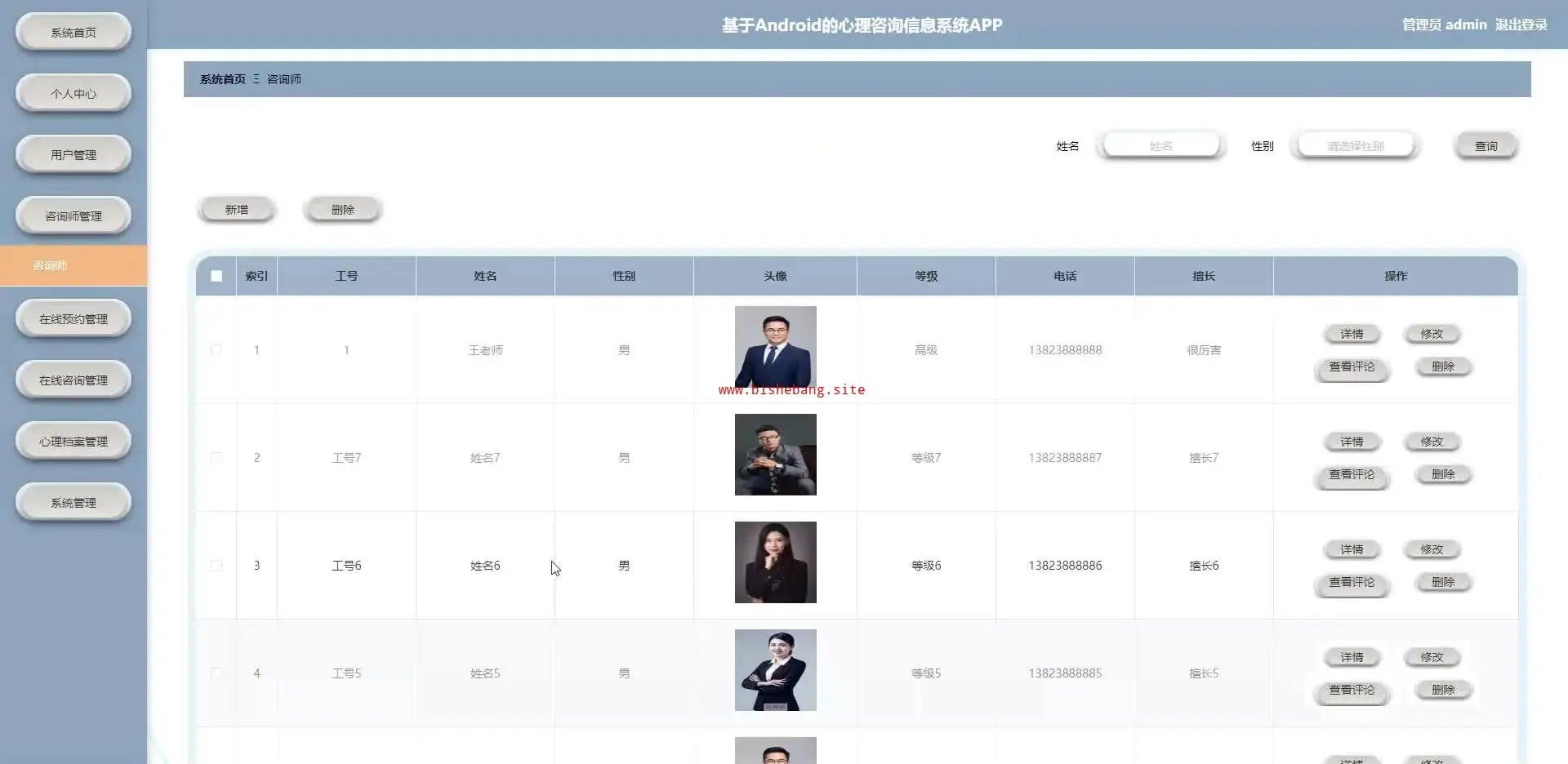Open 用户管理 sidebar menu
This screenshot has height=764, width=1568.
coord(73,154)
